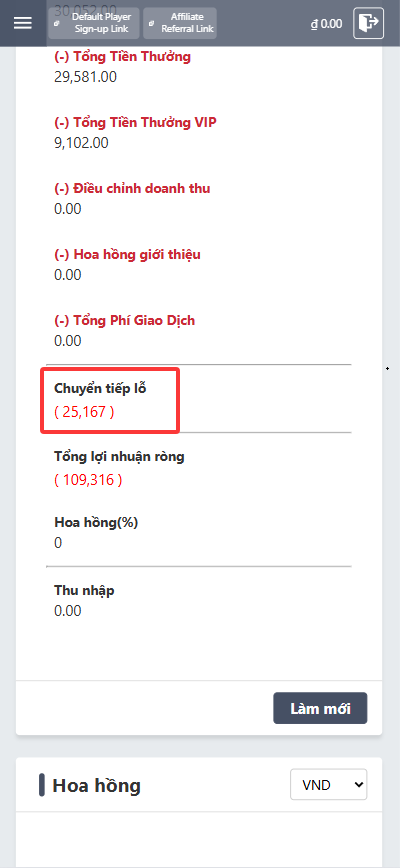Click the Tổng Phí Giao Dịch label

(124, 320)
